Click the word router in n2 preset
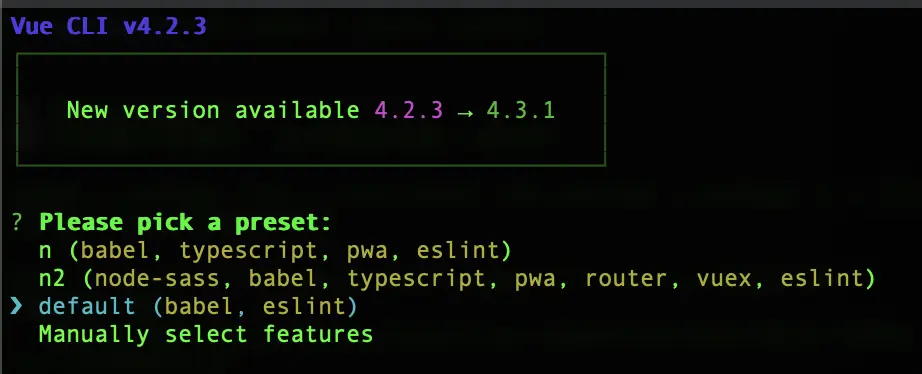922x374 pixels. click(x=627, y=279)
